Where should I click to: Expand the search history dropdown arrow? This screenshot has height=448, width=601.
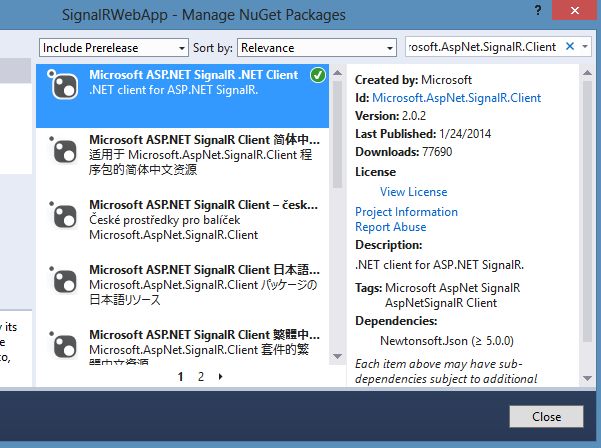coord(585,47)
